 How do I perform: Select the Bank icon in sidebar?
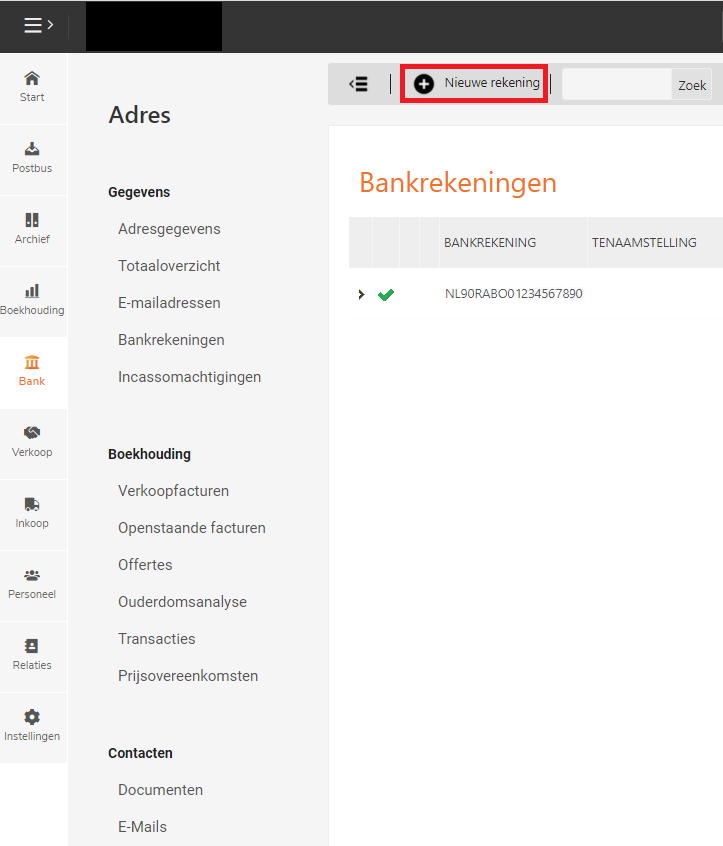[x=32, y=363]
